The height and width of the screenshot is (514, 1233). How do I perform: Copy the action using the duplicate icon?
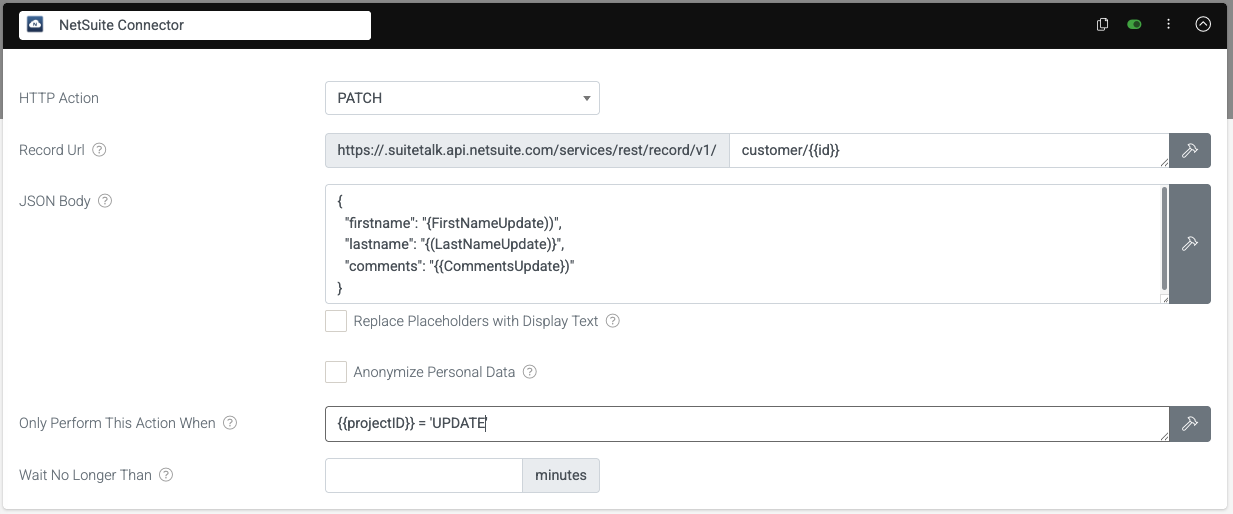(x=1103, y=25)
